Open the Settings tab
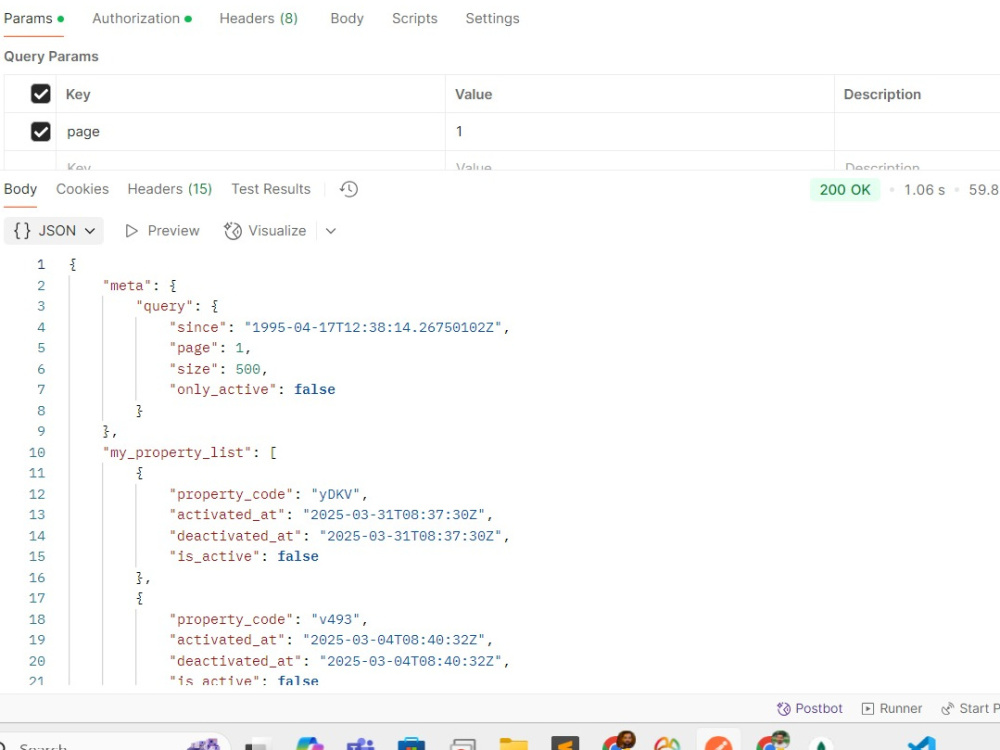The image size is (1000, 750). coord(492,18)
